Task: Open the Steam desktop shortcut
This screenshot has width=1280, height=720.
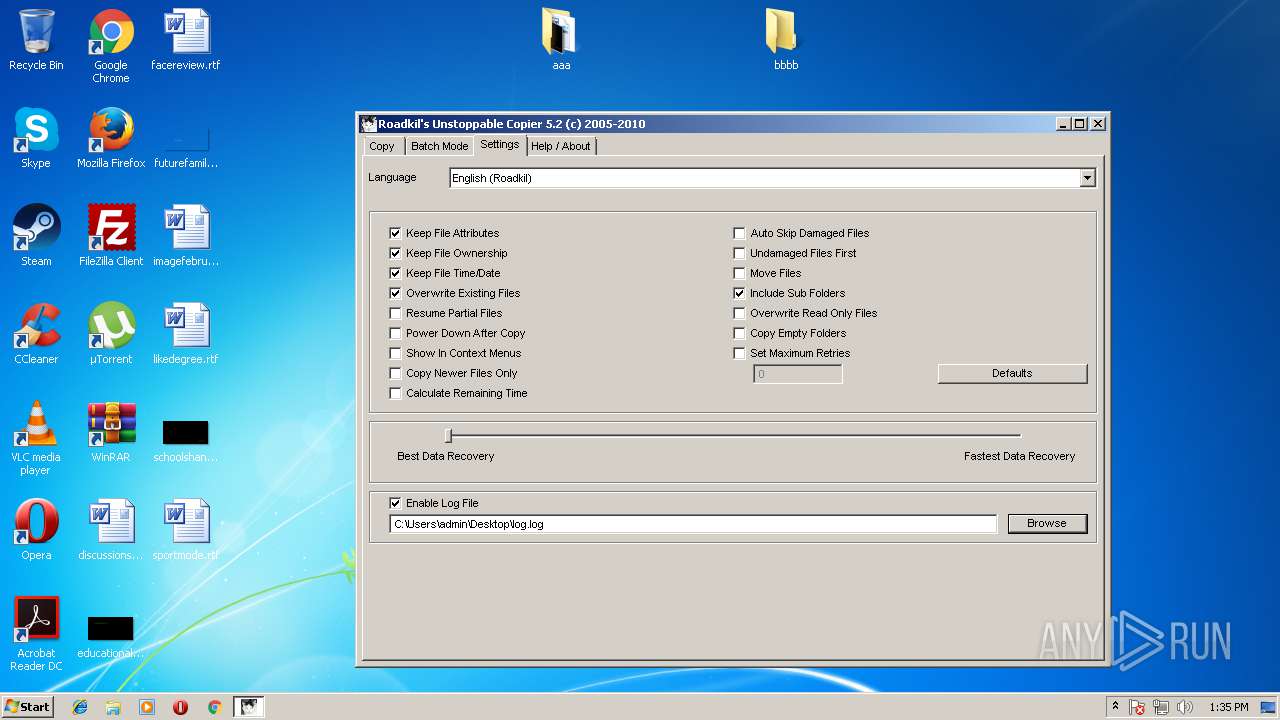Action: tap(36, 236)
